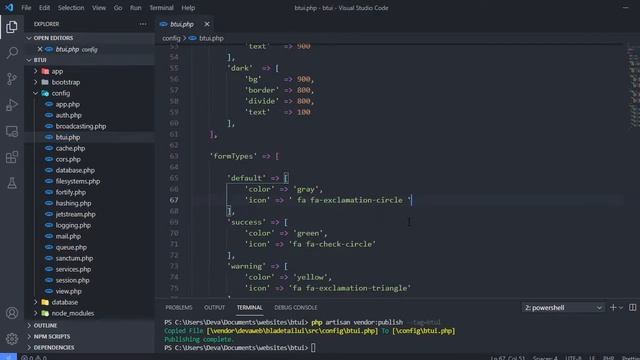The image size is (640, 360).
Task: Open the Run and Debug view
Action: click(12, 105)
